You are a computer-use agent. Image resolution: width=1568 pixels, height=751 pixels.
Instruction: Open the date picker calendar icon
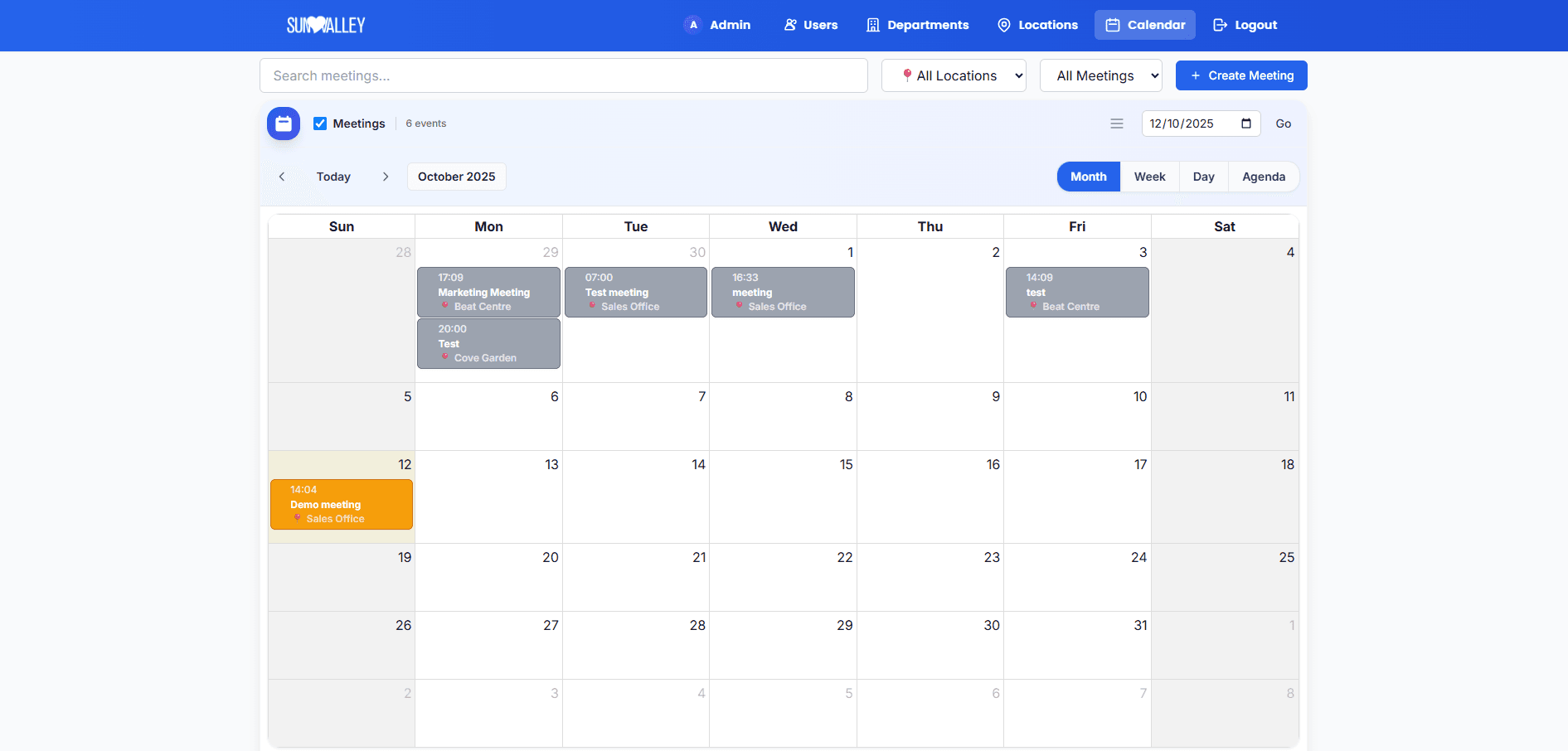[x=1246, y=124]
